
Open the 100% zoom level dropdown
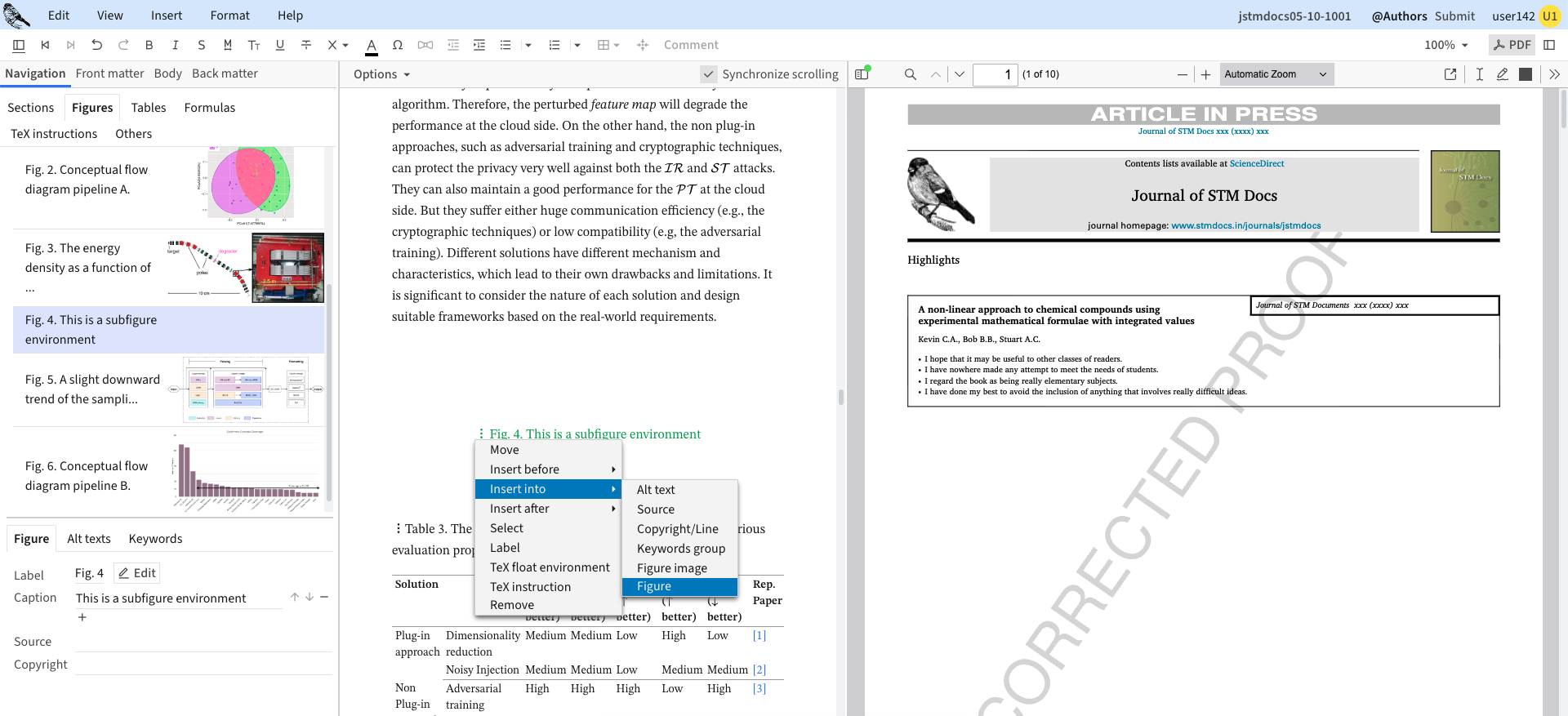pyautogui.click(x=1446, y=45)
